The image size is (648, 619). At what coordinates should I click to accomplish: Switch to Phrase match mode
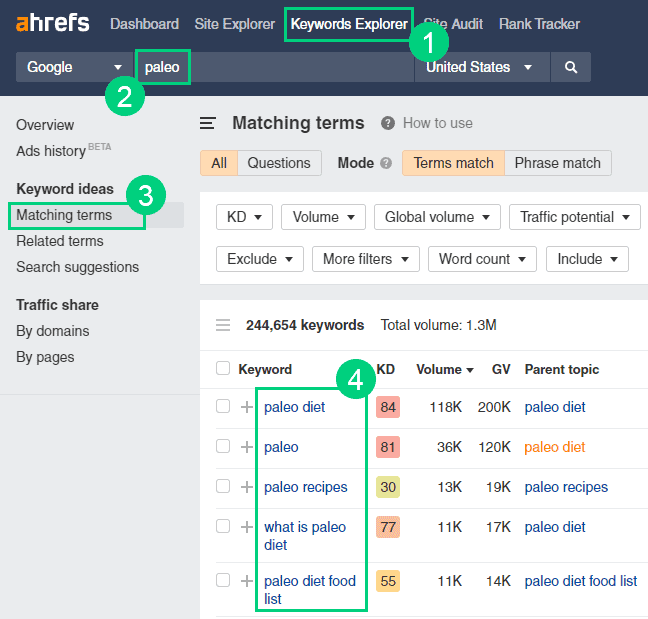click(557, 163)
